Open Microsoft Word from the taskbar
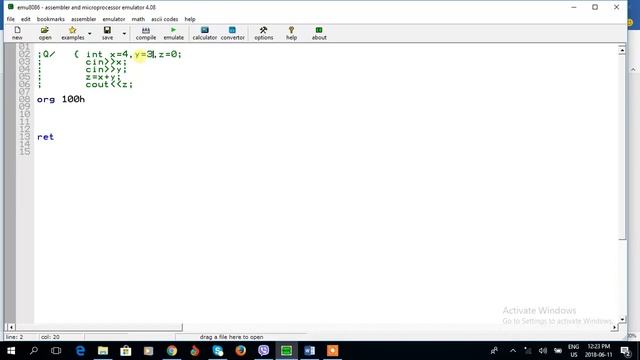Viewport: 640px width, 360px height. [309, 351]
